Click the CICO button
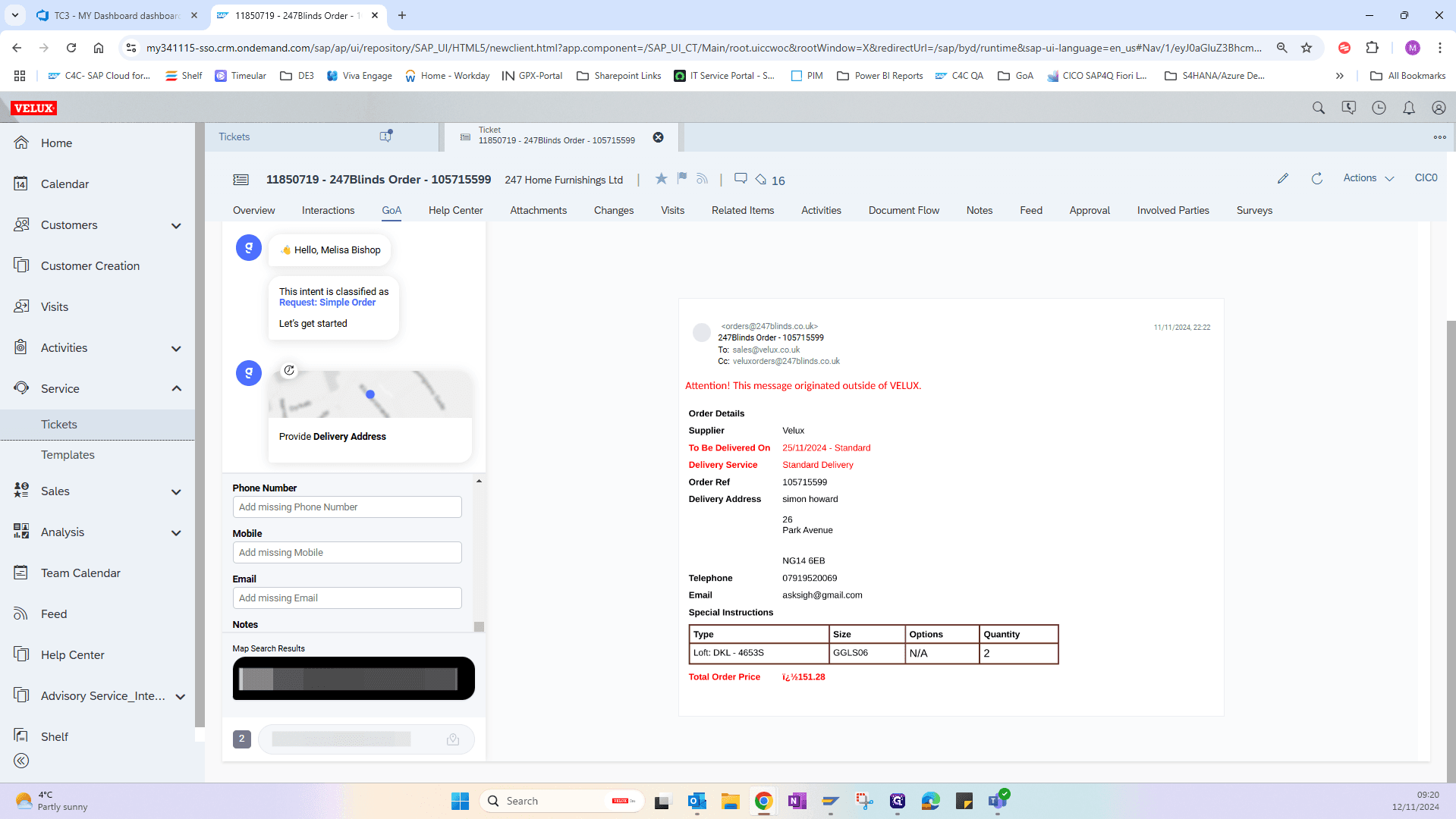Viewport: 1456px width, 819px height. coord(1426,178)
